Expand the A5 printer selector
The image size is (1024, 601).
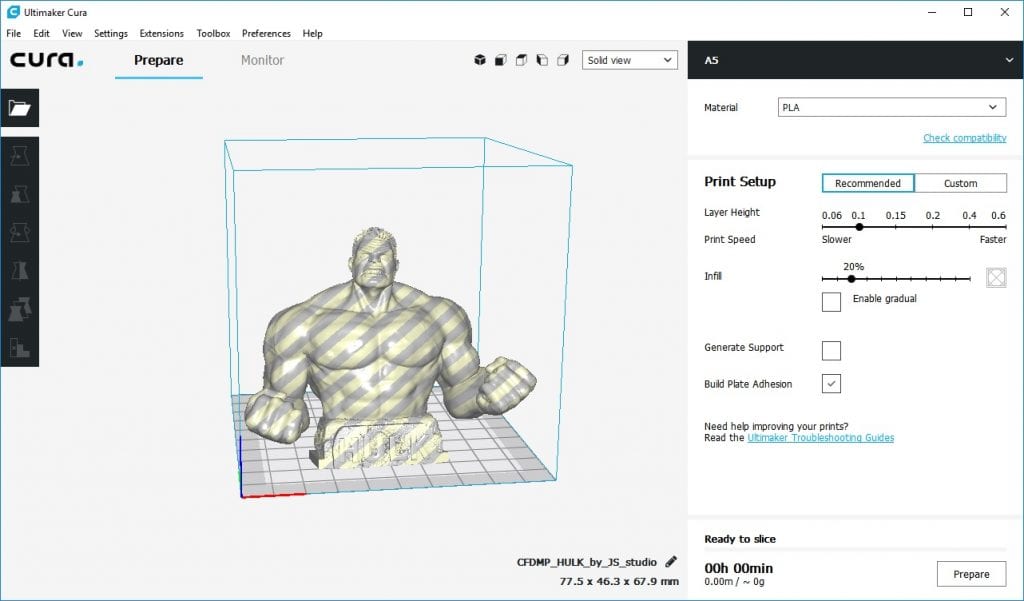(856, 60)
